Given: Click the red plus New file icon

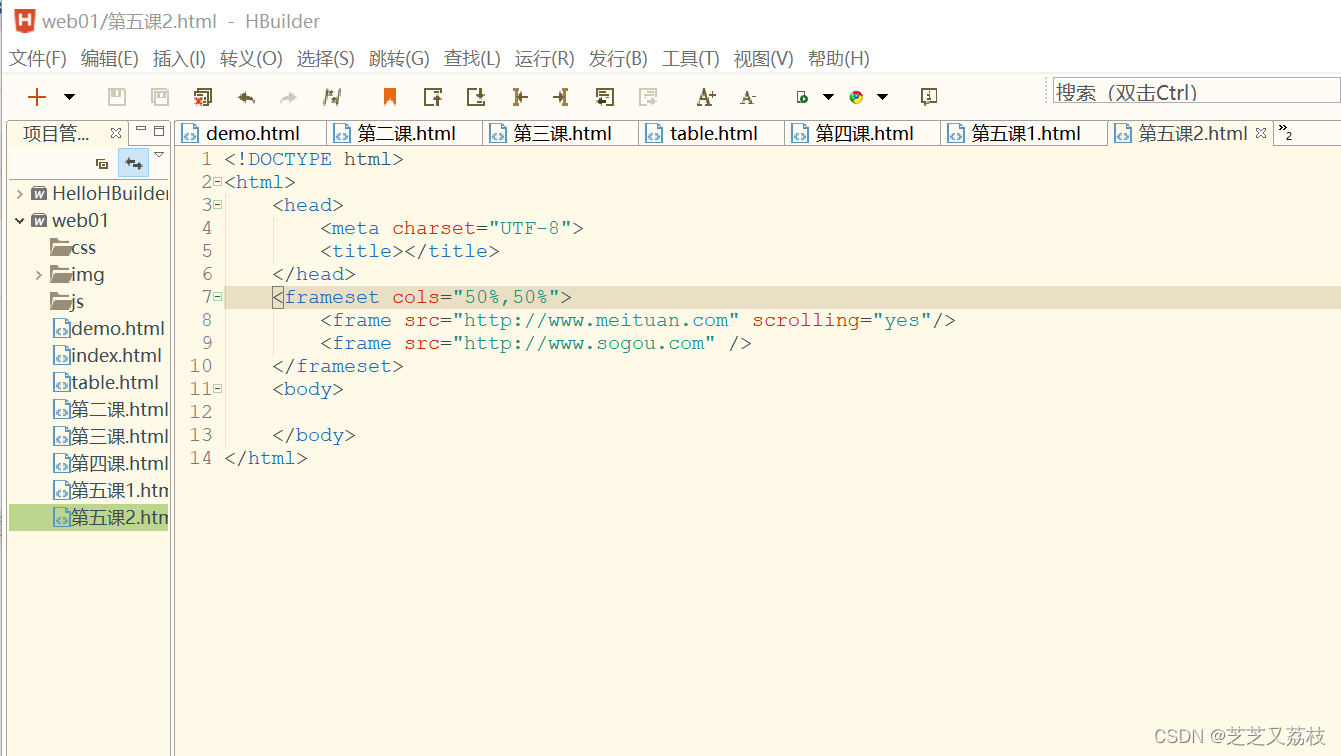Looking at the screenshot, I should click(37, 97).
